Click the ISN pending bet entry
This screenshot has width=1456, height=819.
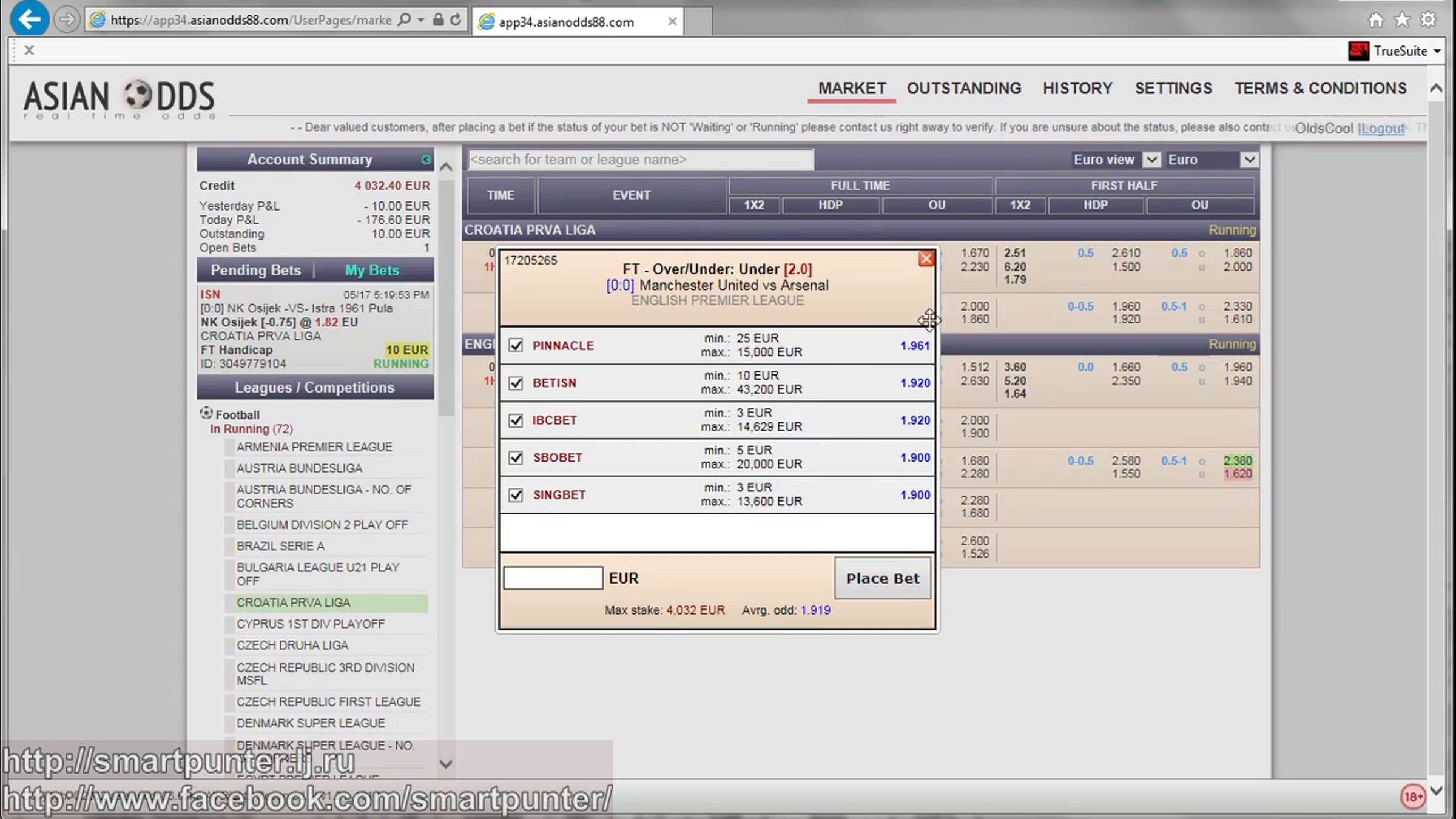[x=315, y=329]
